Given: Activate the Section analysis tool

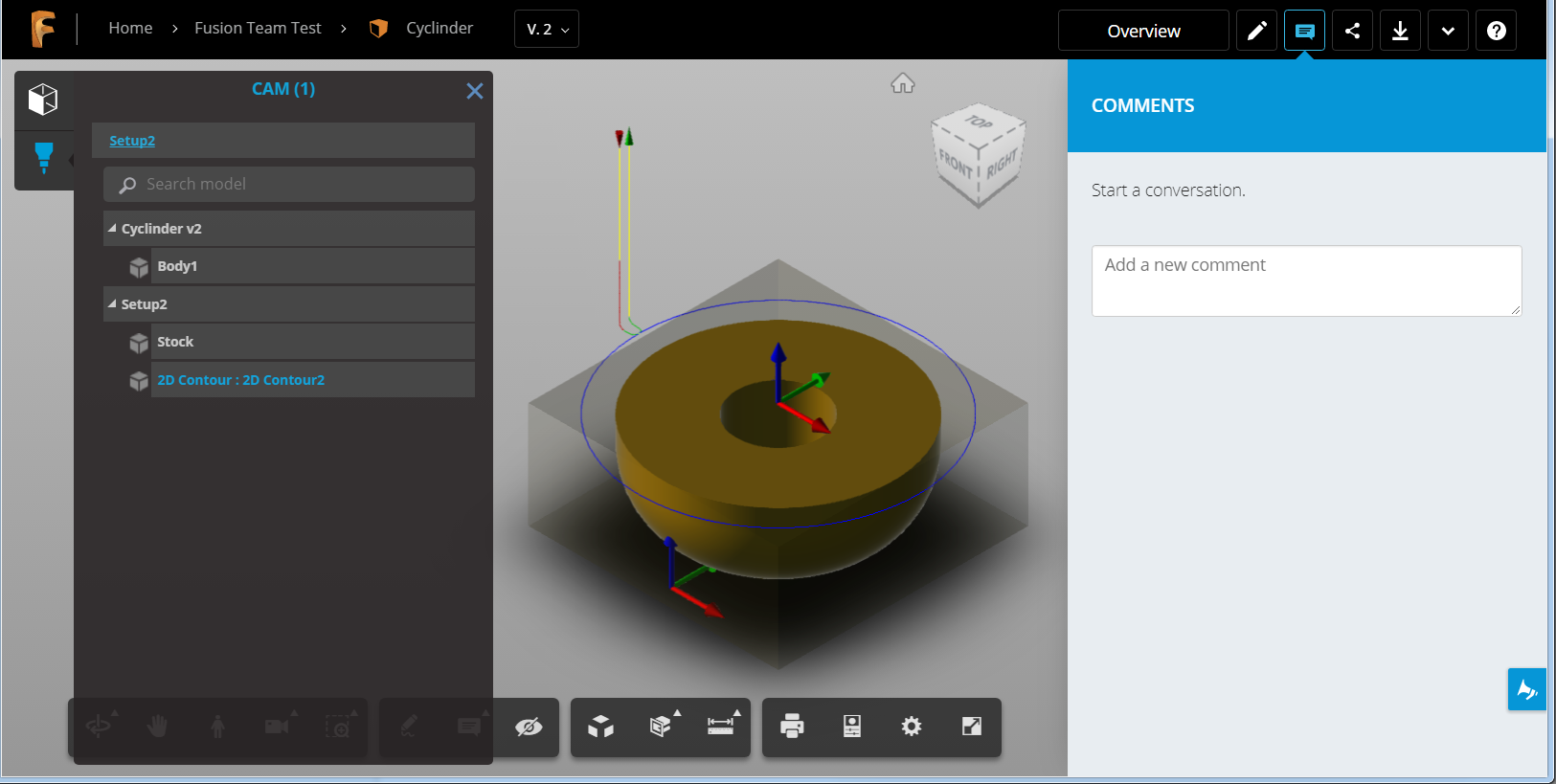Looking at the screenshot, I should point(661,727).
